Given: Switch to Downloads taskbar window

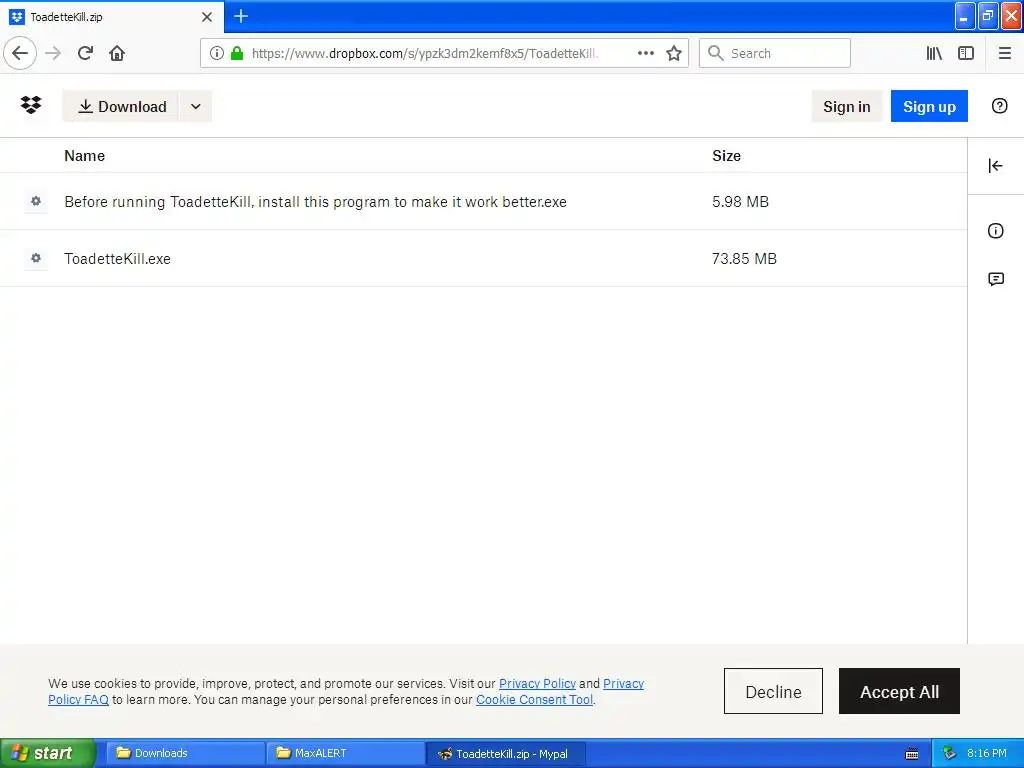Looking at the screenshot, I should 185,753.
